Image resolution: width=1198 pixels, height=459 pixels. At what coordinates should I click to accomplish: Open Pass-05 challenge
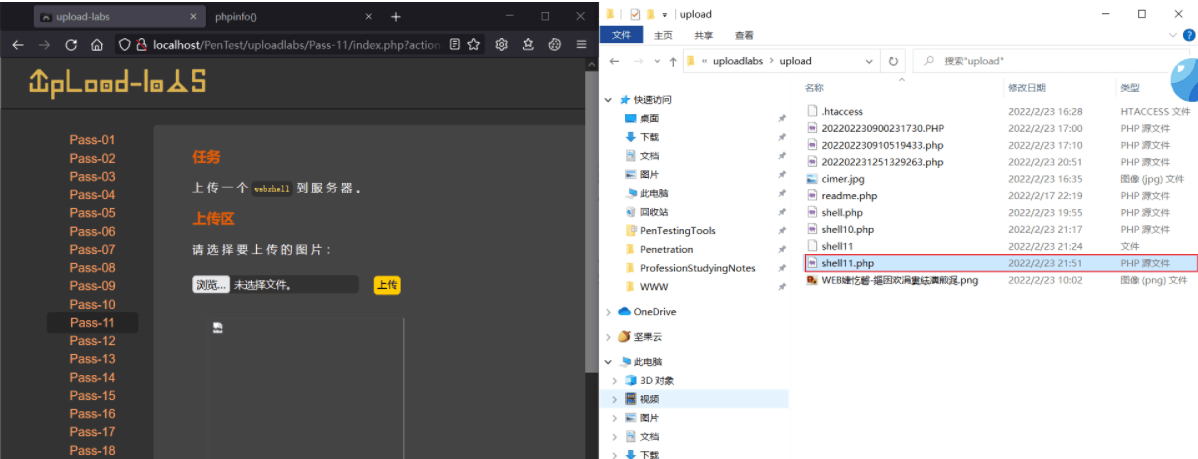click(92, 213)
